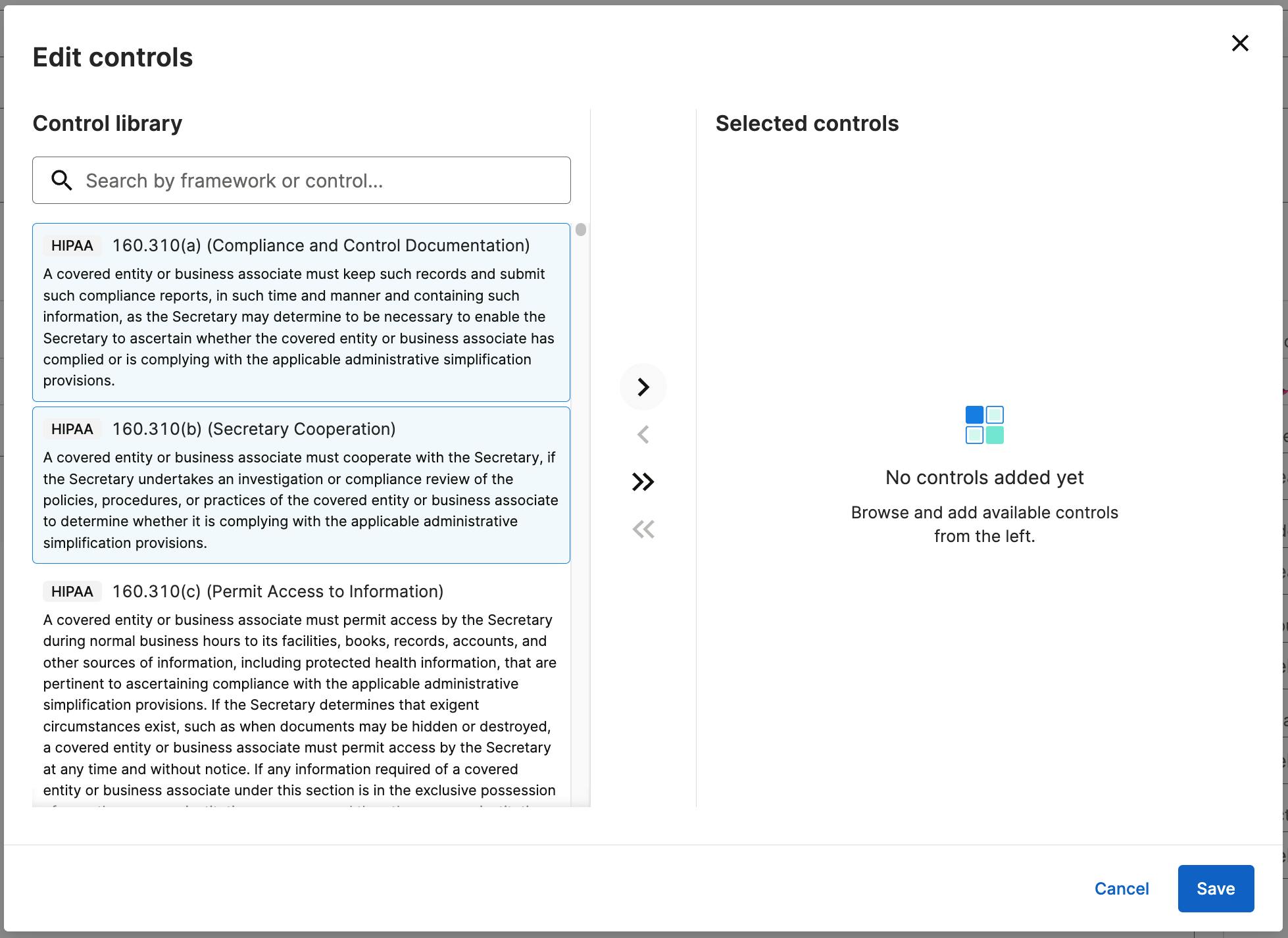The width and height of the screenshot is (1288, 938).
Task: Click the HIPAA tag on 160.310(b)
Action: coord(72,429)
